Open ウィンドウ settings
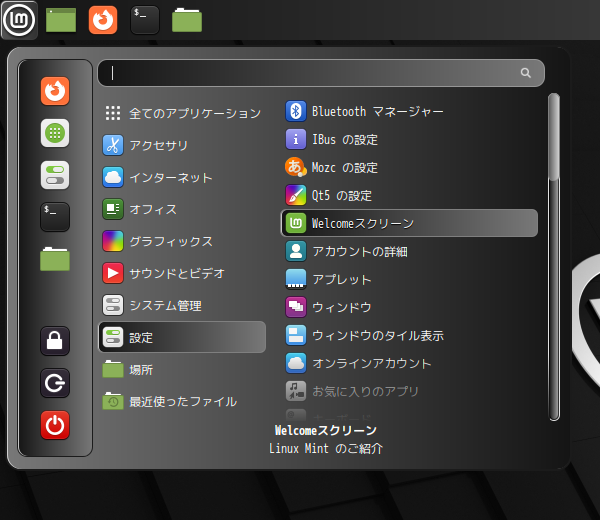This screenshot has height=520, width=600. [409, 307]
